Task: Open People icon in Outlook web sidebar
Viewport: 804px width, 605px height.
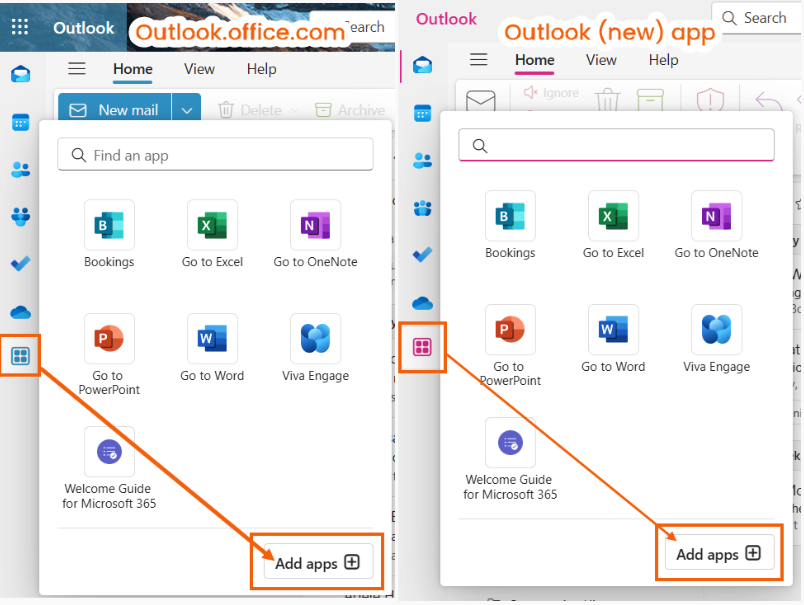Action: (x=21, y=169)
